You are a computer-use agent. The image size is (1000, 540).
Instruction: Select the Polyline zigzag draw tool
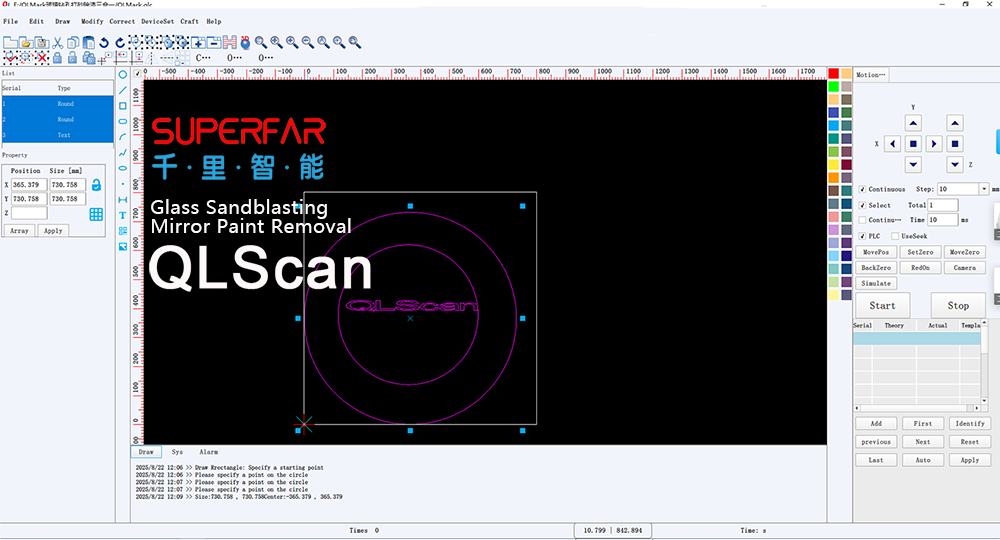click(x=122, y=153)
